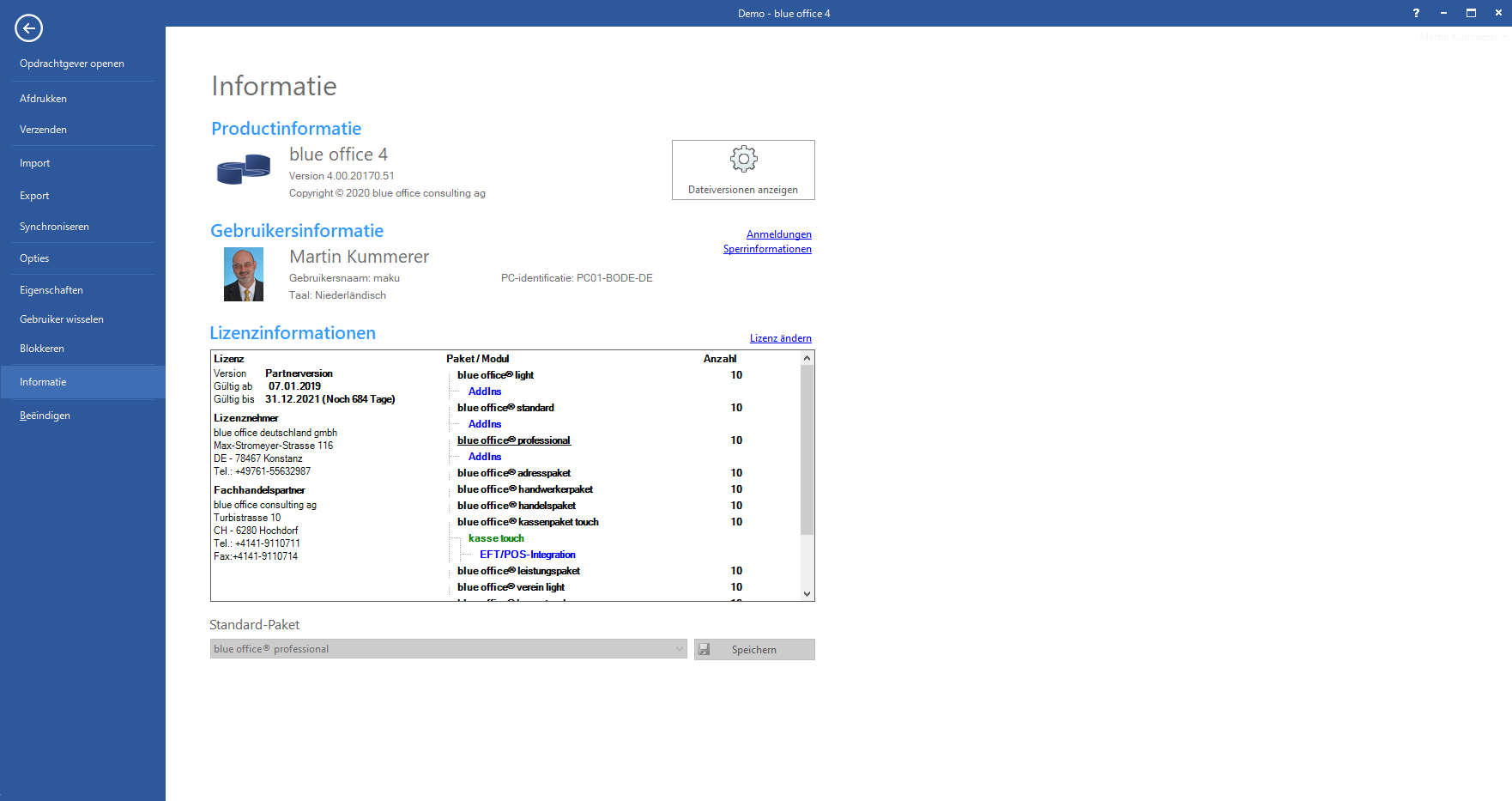Click the help question mark icon
This screenshot has height=801, width=1512.
1416,13
